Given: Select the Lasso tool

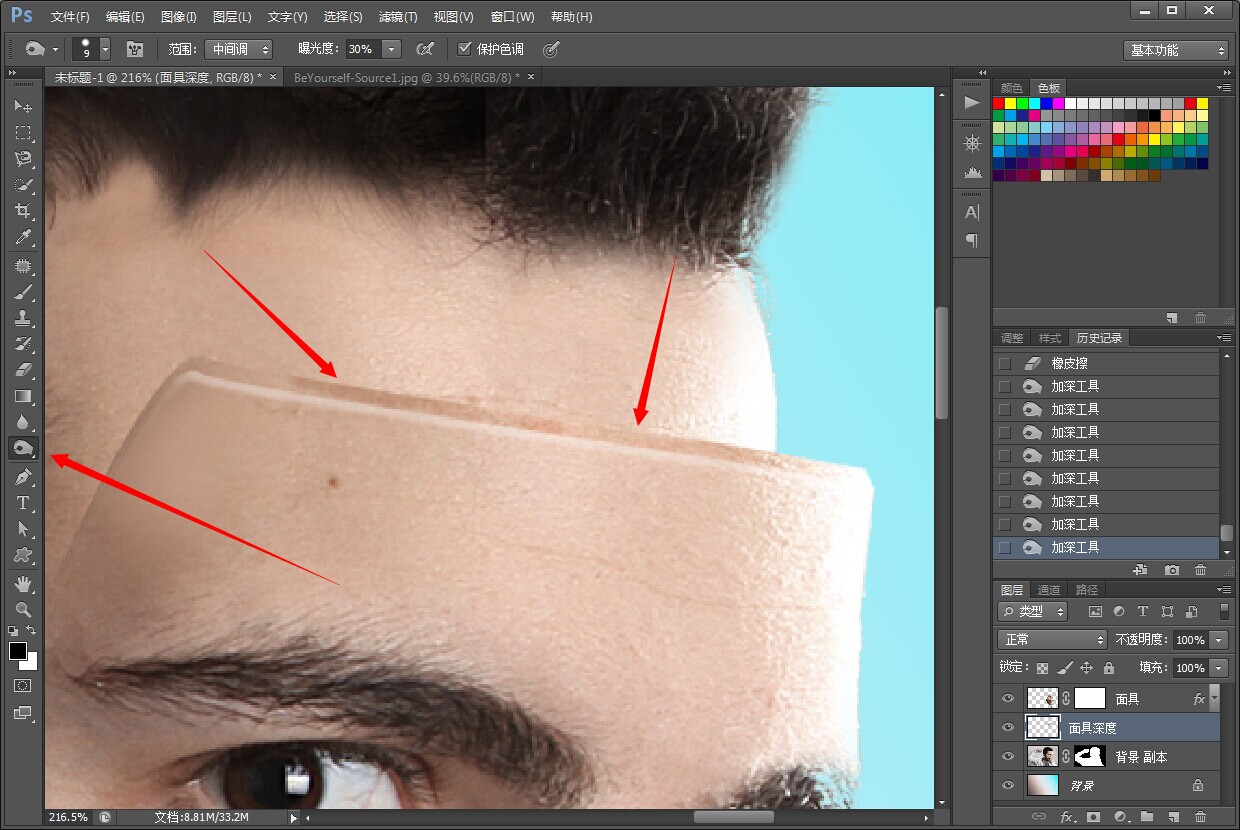Looking at the screenshot, I should click(x=23, y=158).
